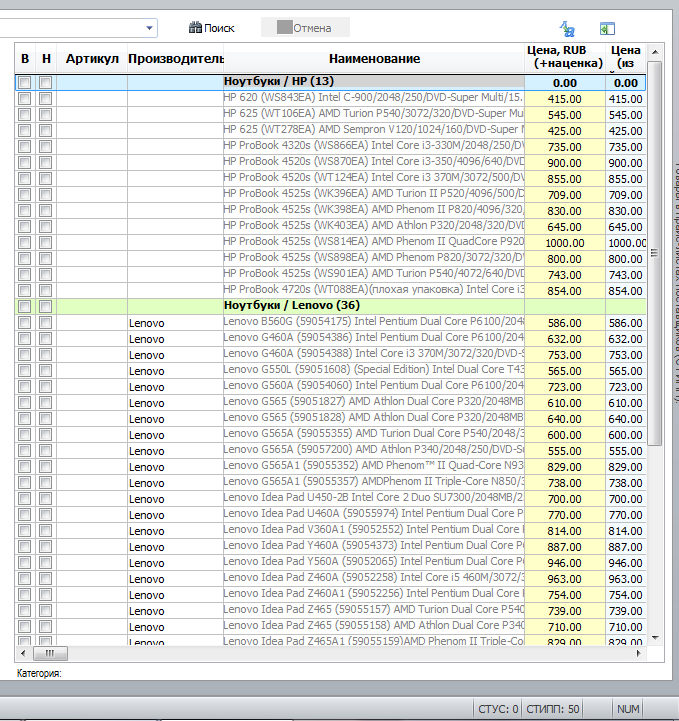Click the vertical scrollbar up arrow
The image size is (679, 721).
coord(655,52)
